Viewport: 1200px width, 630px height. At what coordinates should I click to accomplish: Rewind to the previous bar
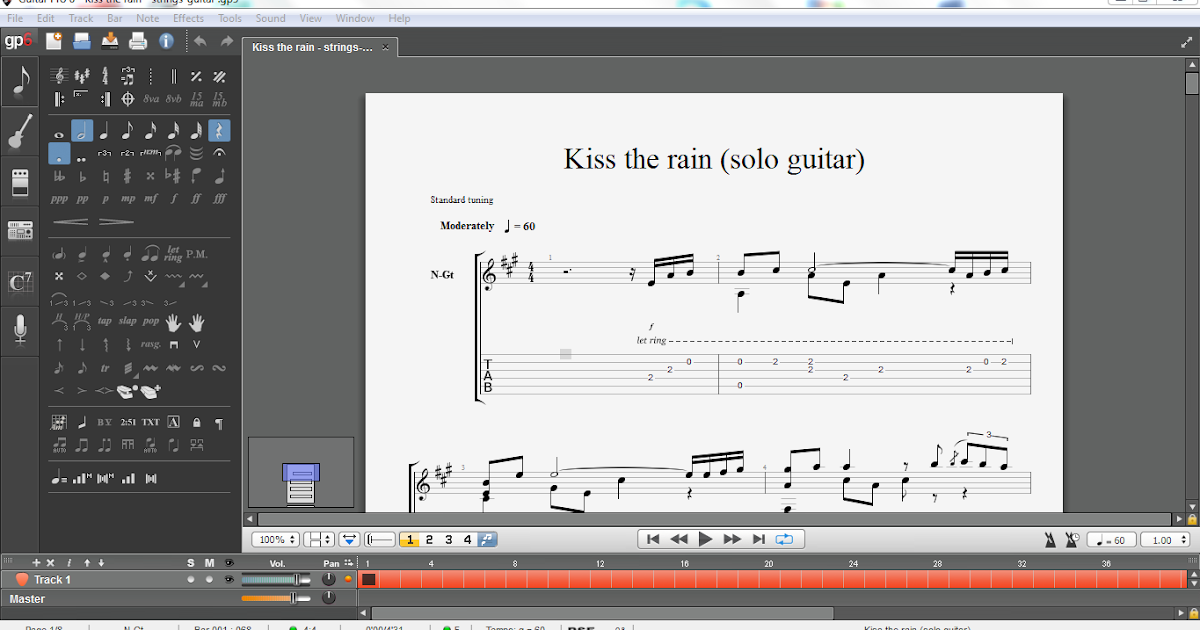point(679,539)
